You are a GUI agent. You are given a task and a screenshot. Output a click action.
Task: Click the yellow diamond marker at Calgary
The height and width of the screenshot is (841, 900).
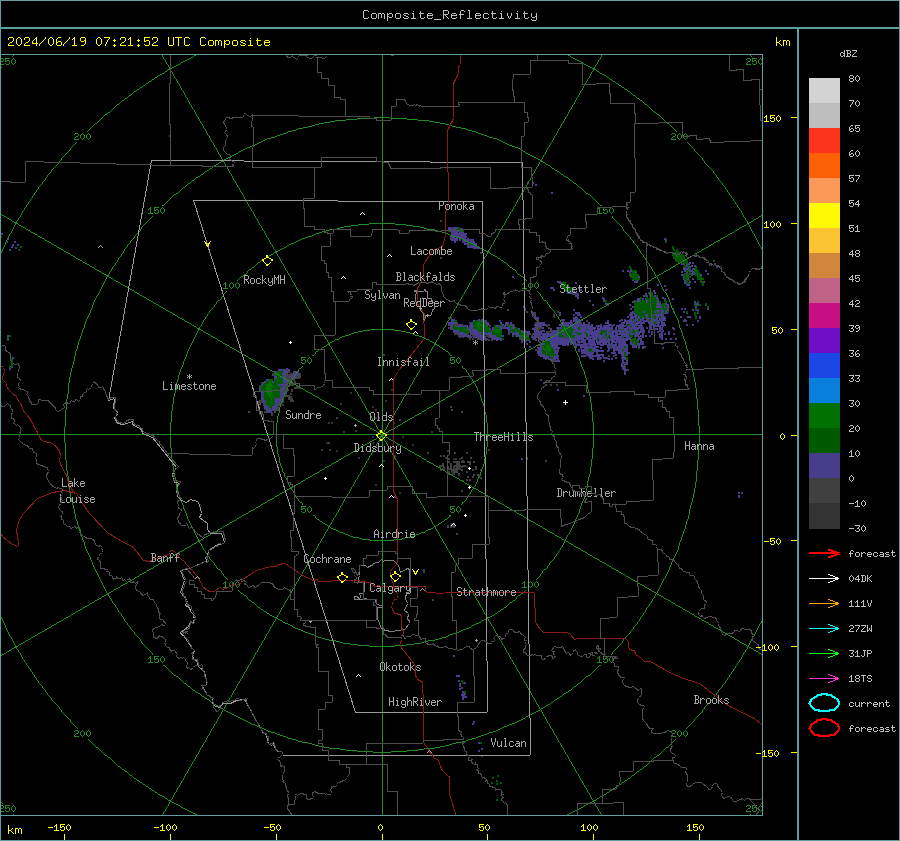(x=395, y=576)
